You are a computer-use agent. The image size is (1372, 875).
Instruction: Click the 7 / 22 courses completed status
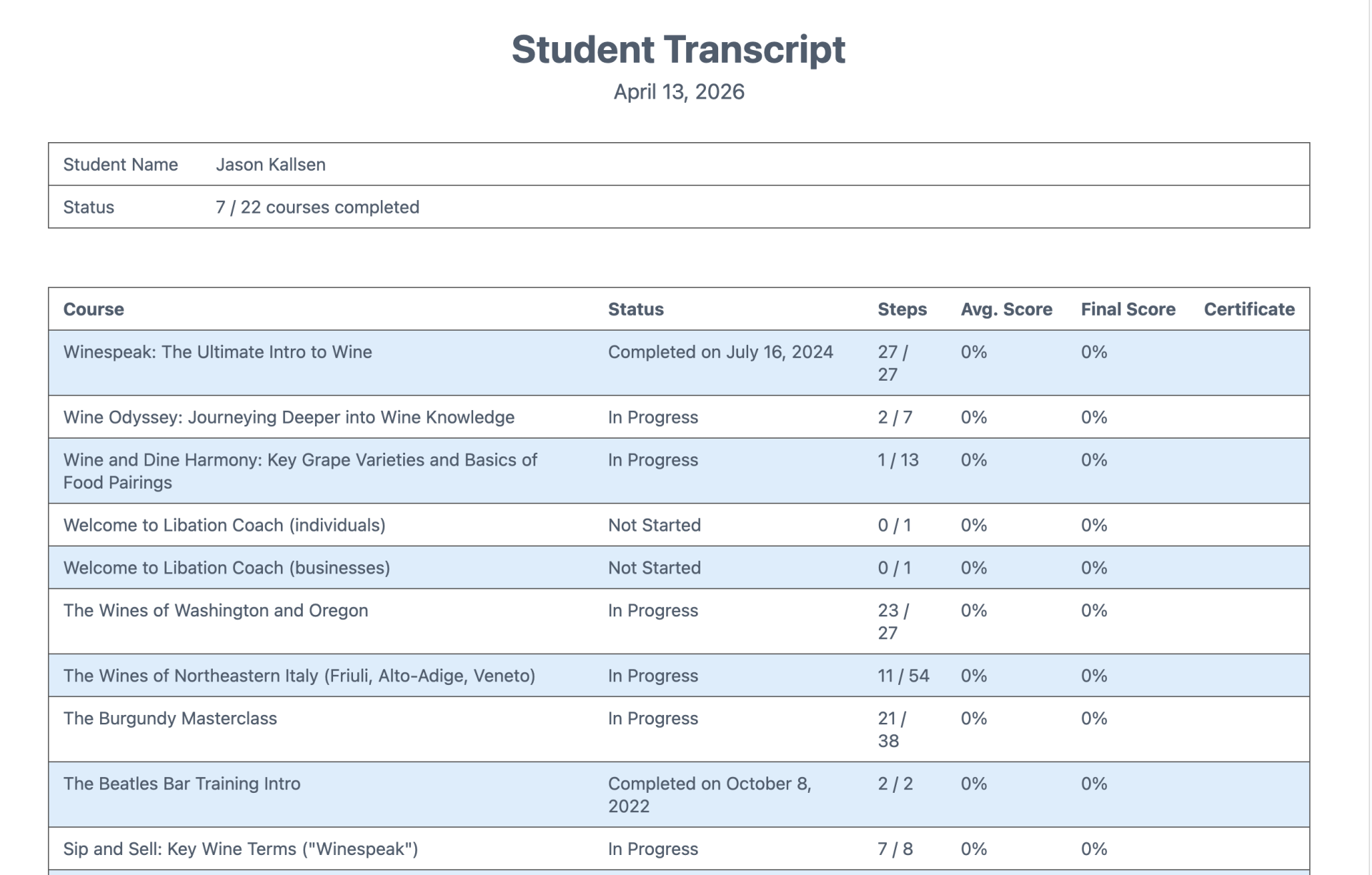(x=317, y=207)
